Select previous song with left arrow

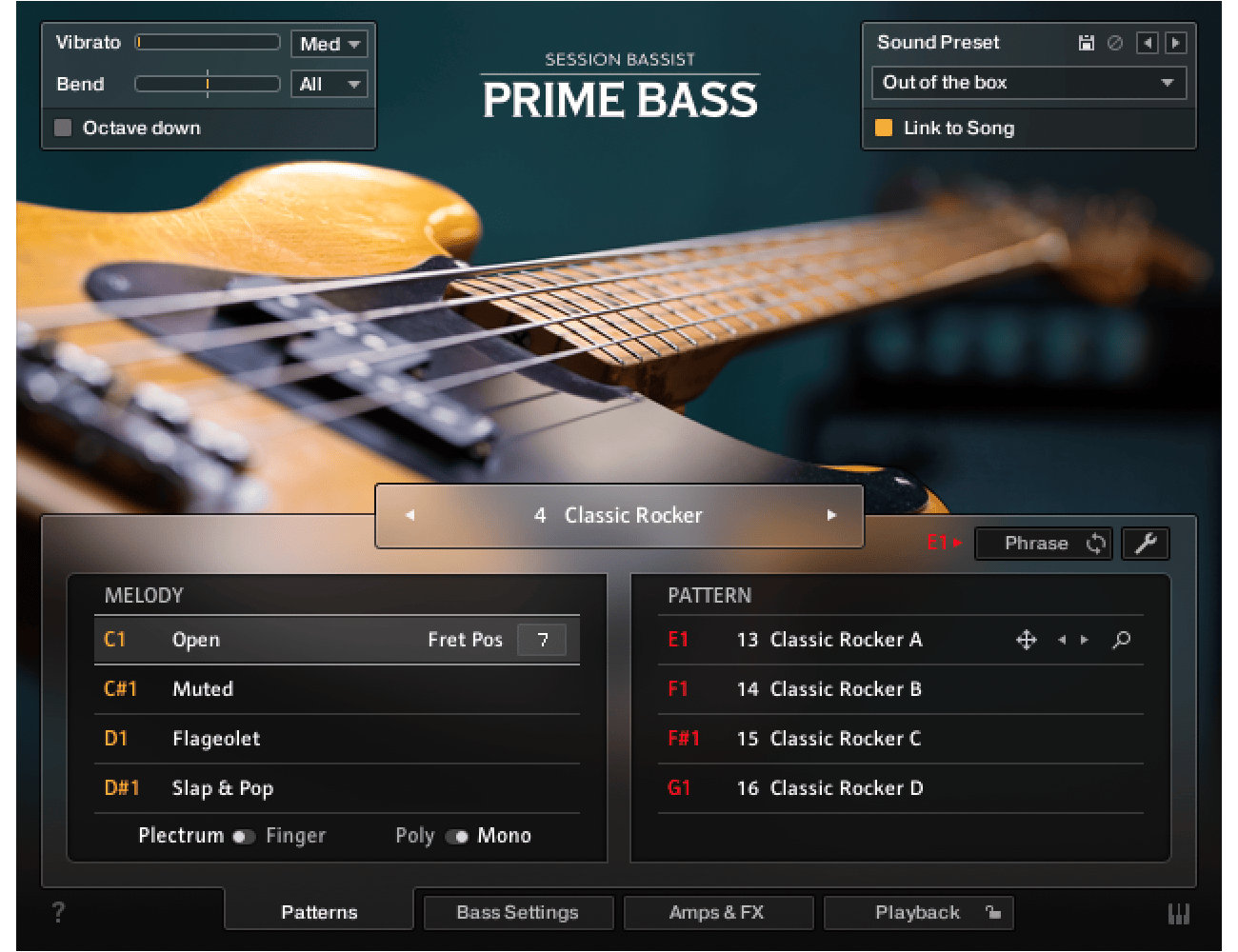410,515
